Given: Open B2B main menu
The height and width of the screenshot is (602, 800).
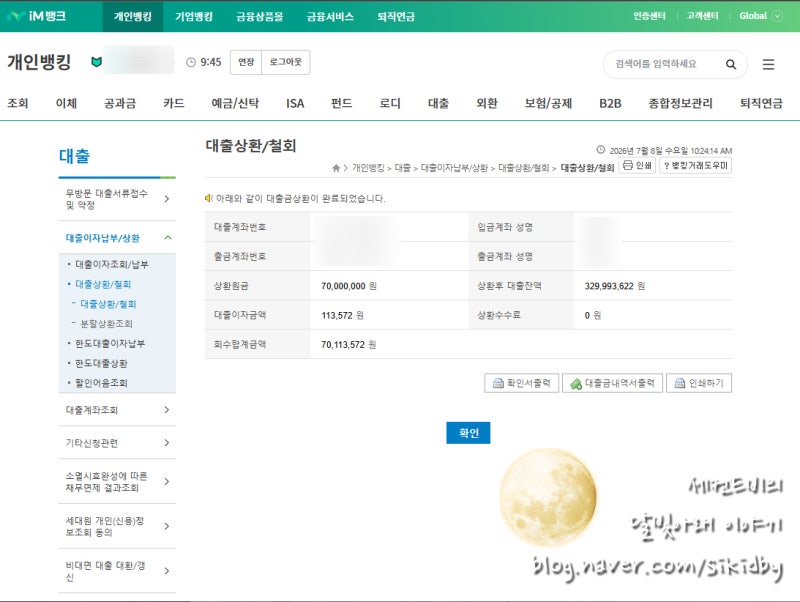Looking at the screenshot, I should tap(610, 103).
